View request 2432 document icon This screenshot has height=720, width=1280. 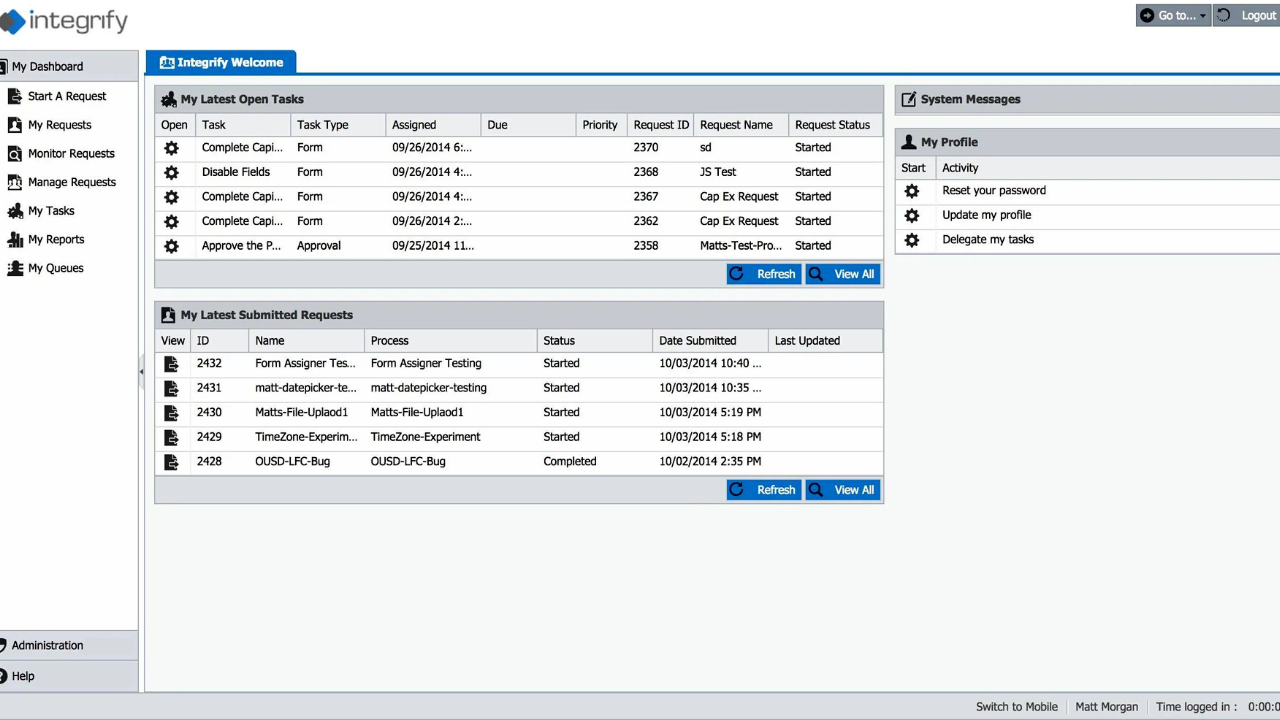pyautogui.click(x=172, y=364)
